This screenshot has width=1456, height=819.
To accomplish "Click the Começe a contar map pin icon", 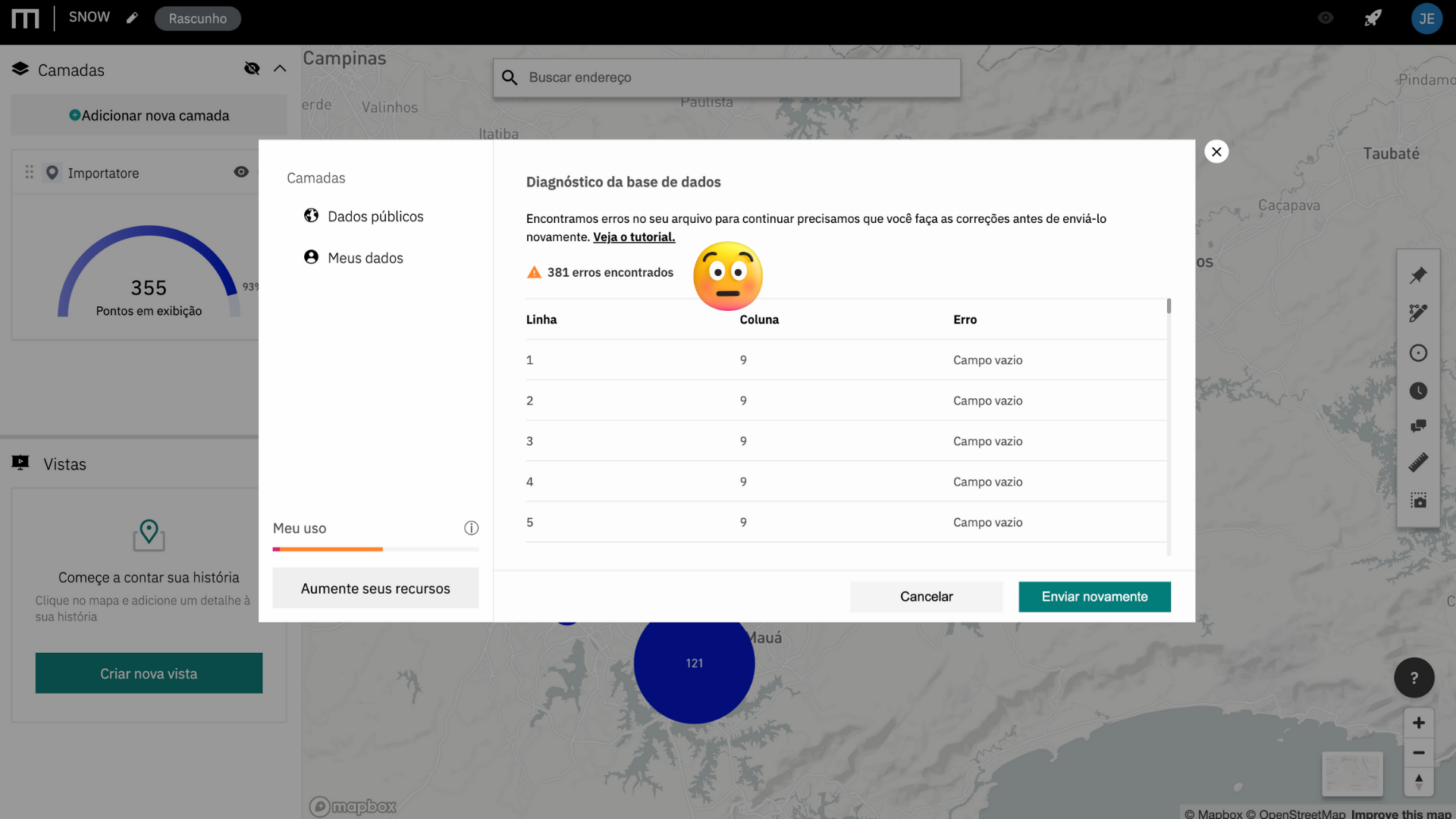I will click(x=149, y=535).
